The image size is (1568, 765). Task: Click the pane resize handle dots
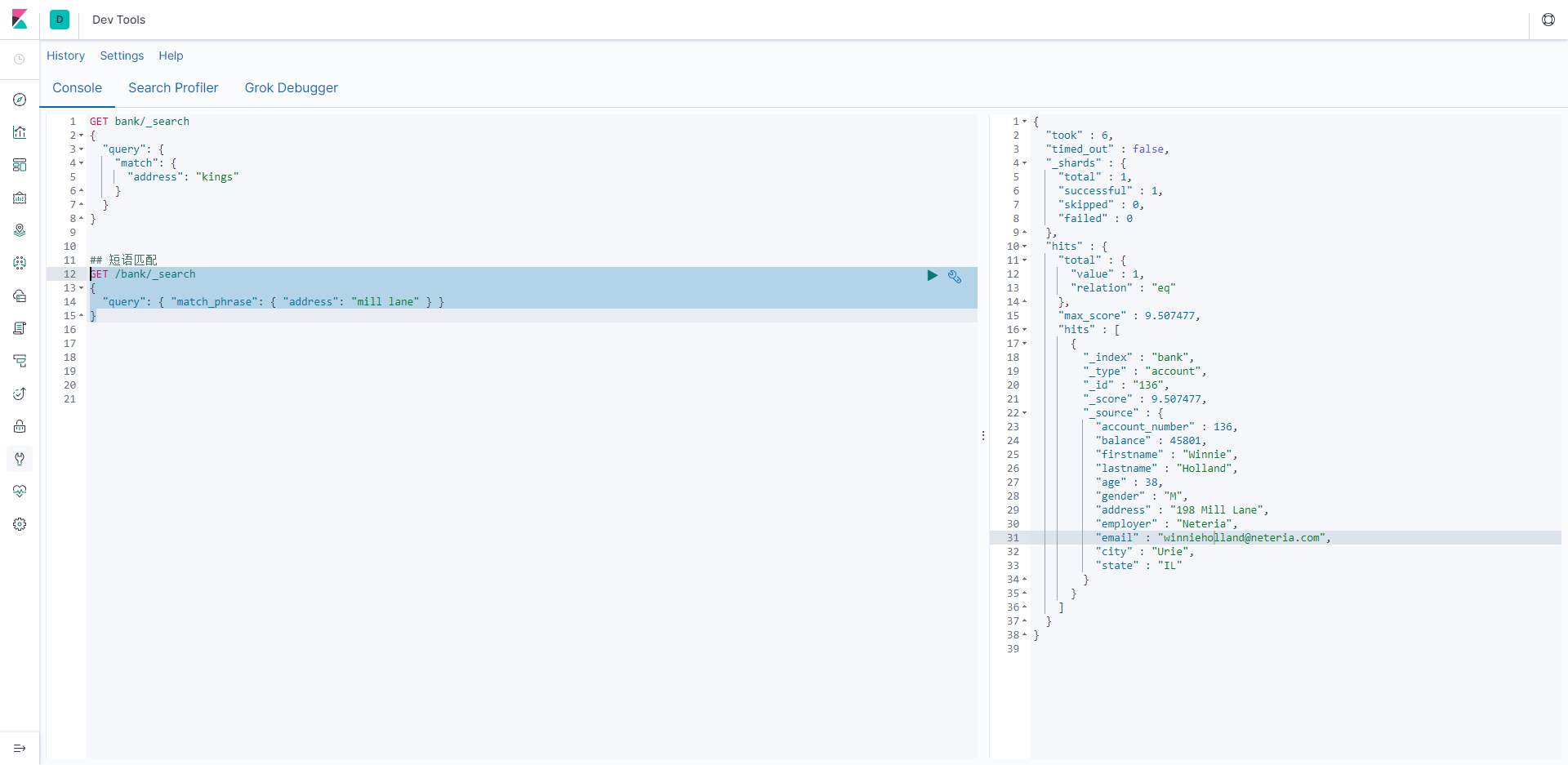[x=983, y=436]
